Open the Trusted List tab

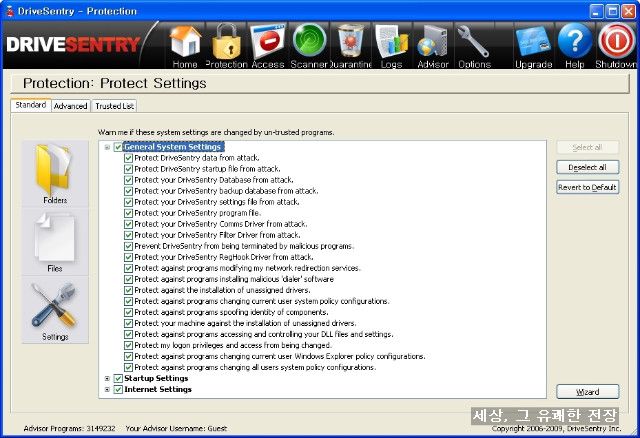tap(114, 106)
